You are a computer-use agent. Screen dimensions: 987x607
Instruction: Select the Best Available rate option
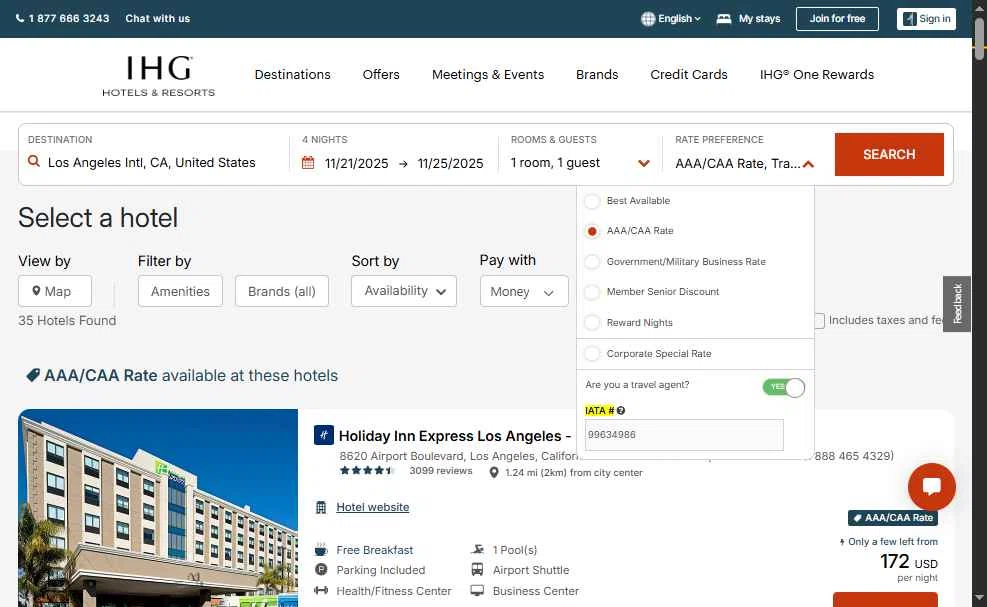(592, 201)
